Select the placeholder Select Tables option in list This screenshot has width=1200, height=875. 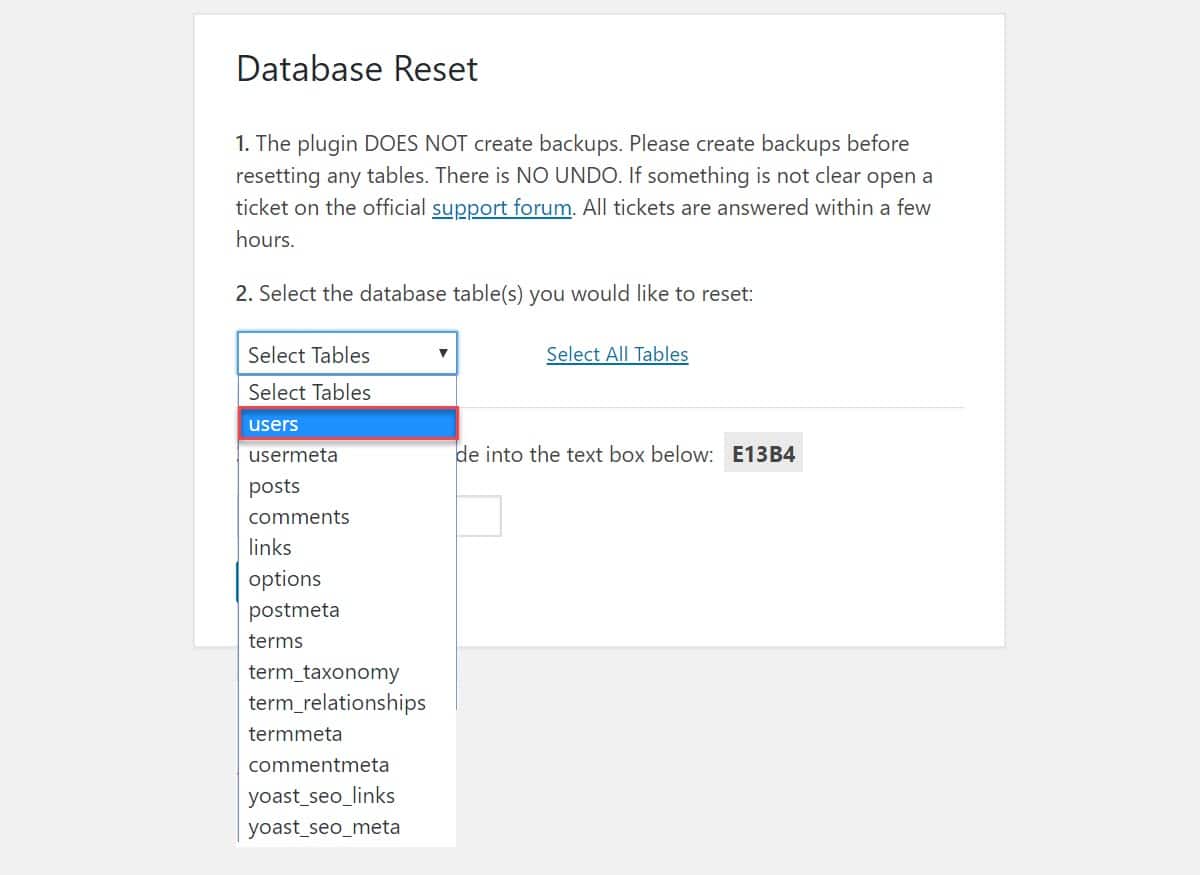pyautogui.click(x=347, y=392)
